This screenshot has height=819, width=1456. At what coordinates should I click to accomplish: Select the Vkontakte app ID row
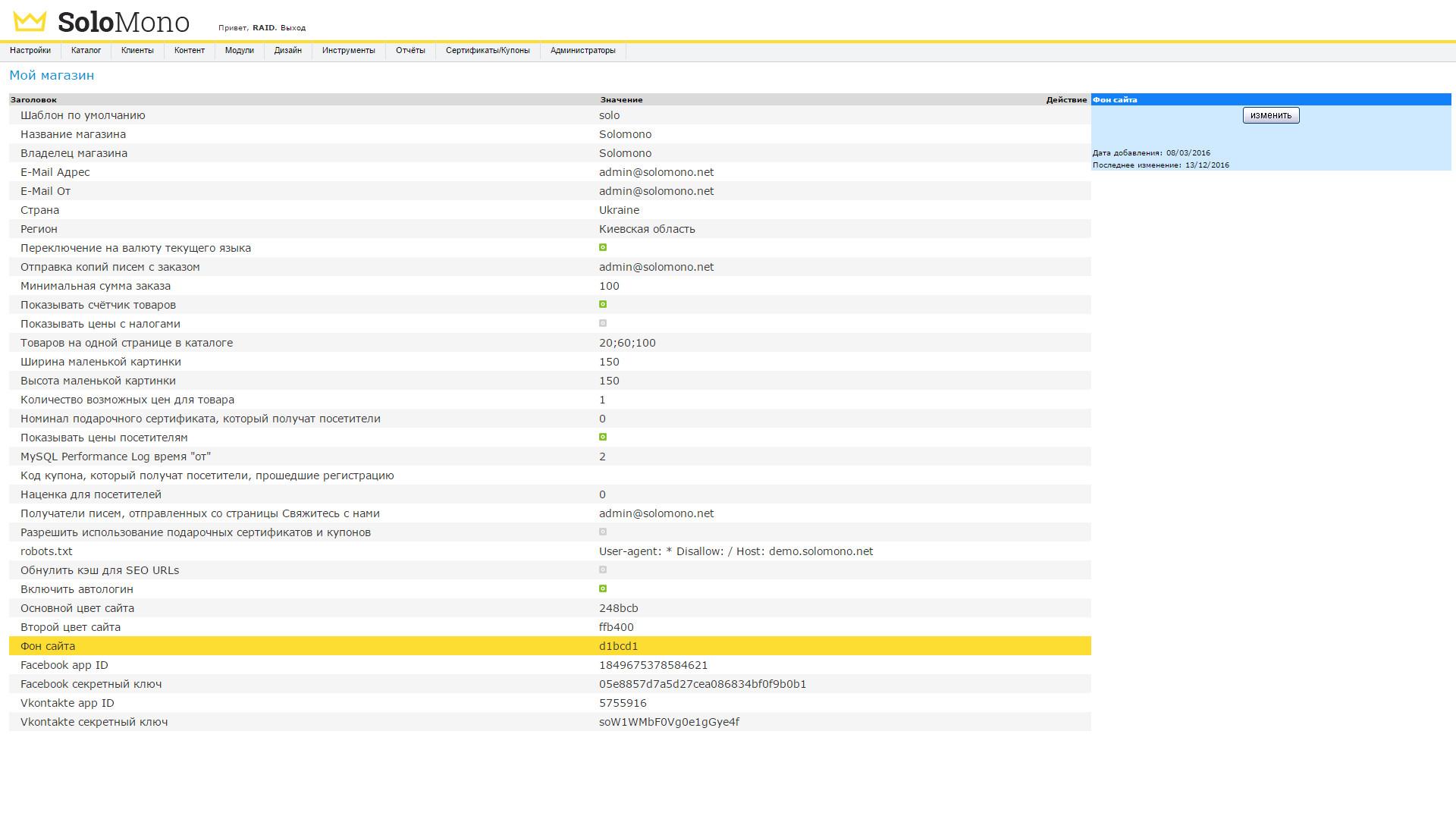(550, 703)
